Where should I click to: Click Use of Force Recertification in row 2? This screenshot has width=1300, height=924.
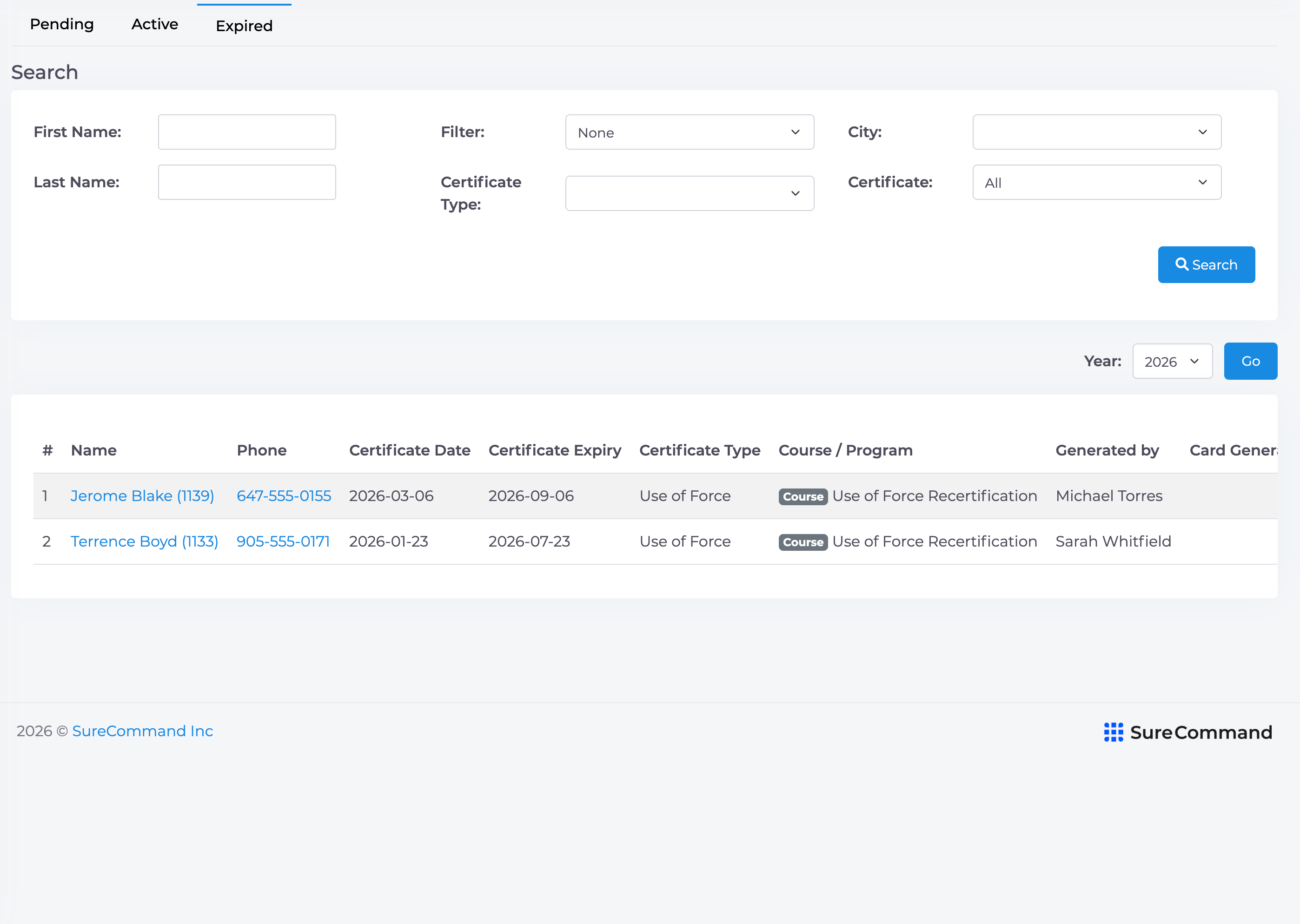click(935, 541)
